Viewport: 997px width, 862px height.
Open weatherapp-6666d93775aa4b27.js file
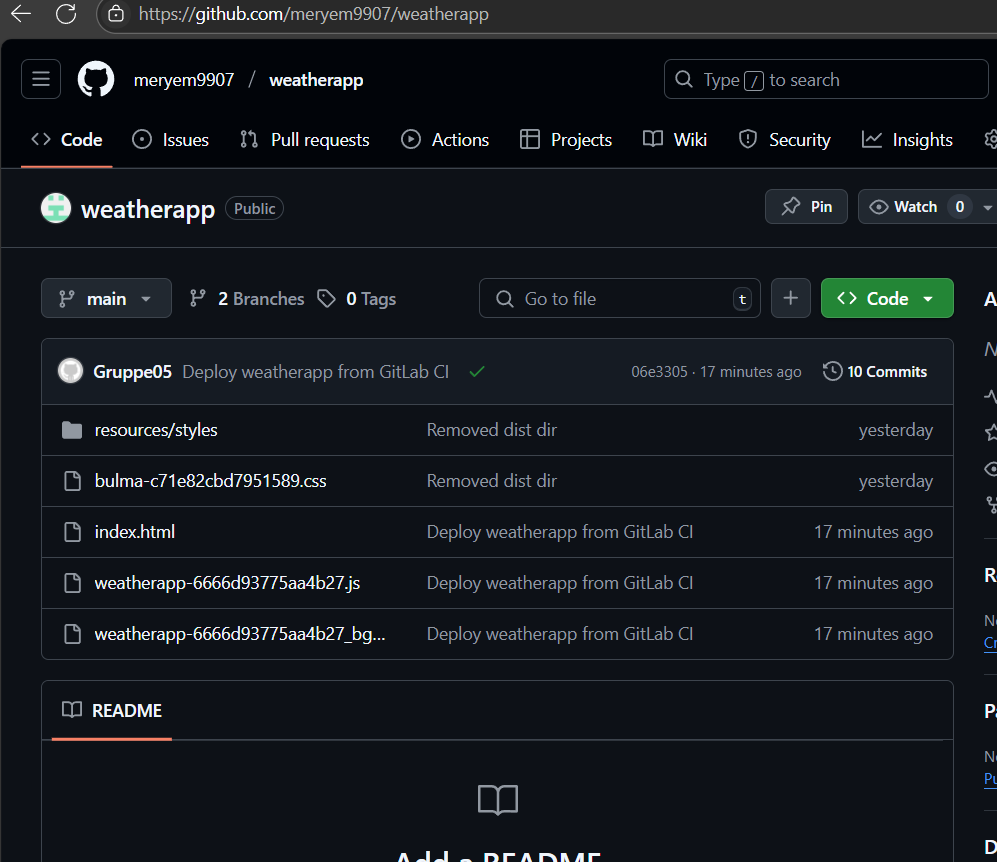[x=227, y=583]
